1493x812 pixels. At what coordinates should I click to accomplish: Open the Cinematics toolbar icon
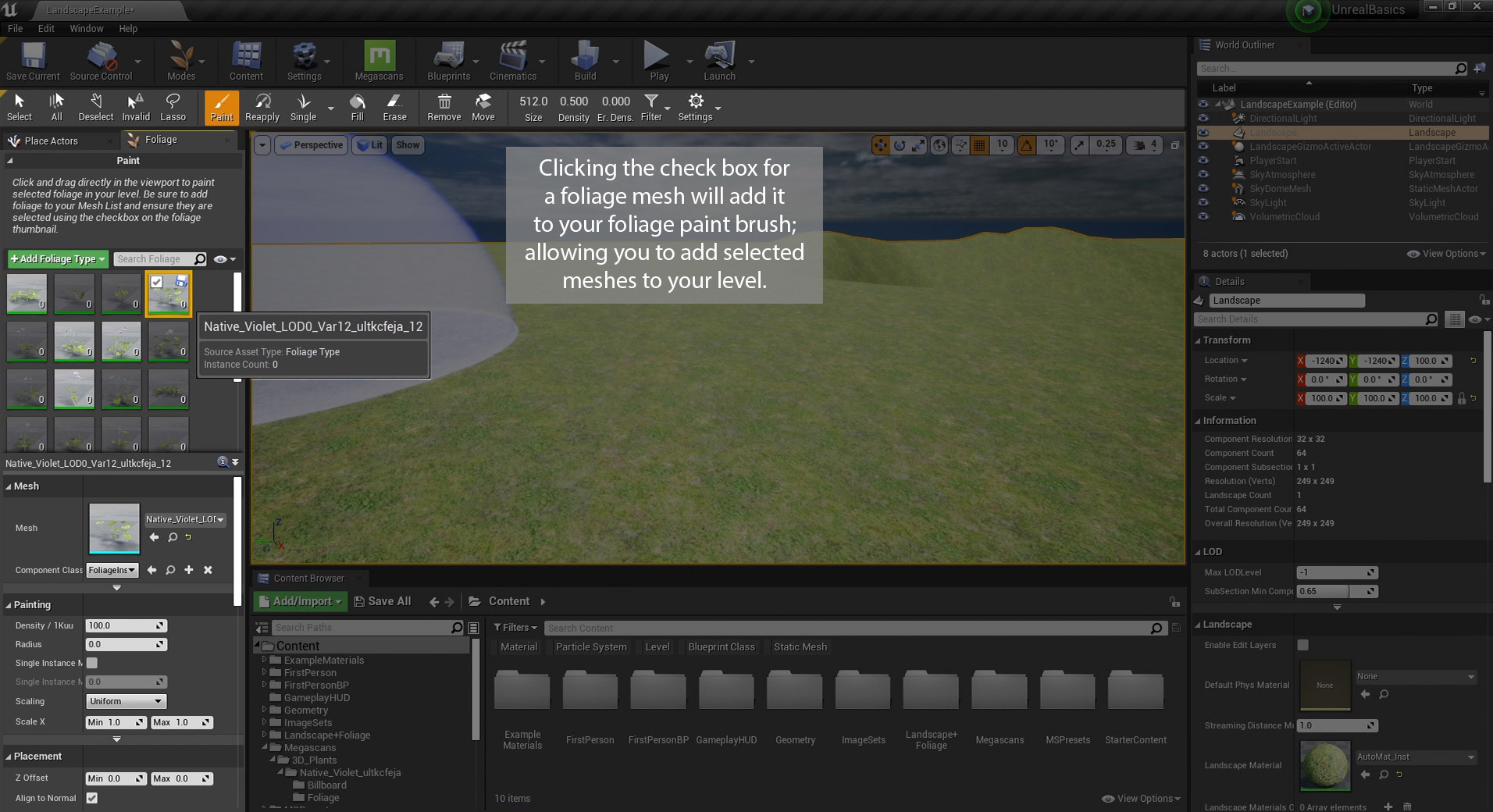click(513, 61)
